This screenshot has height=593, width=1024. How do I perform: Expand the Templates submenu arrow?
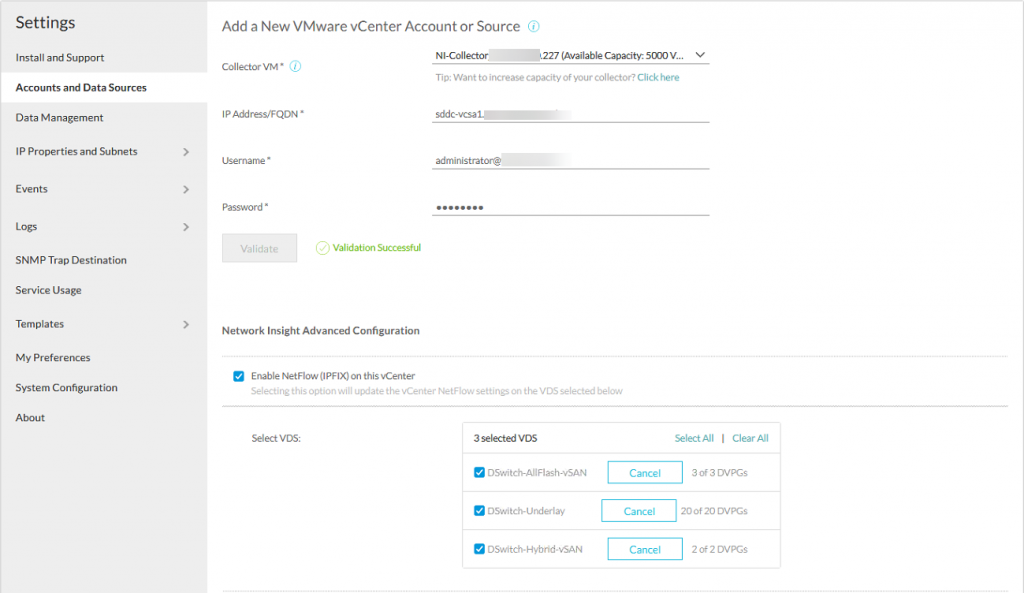point(186,324)
